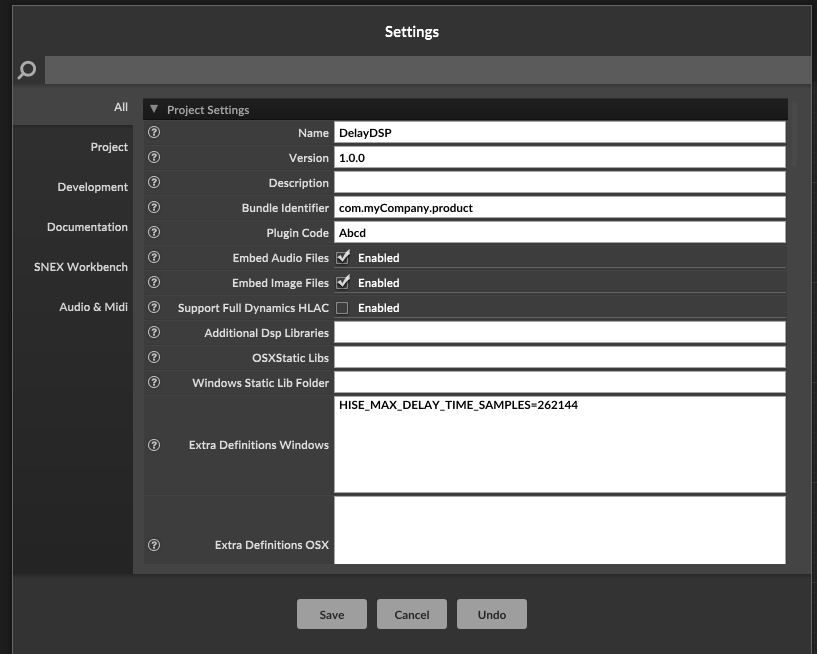The width and height of the screenshot is (817, 654).
Task: Click the Windows Static Lib Folder field
Action: point(560,382)
